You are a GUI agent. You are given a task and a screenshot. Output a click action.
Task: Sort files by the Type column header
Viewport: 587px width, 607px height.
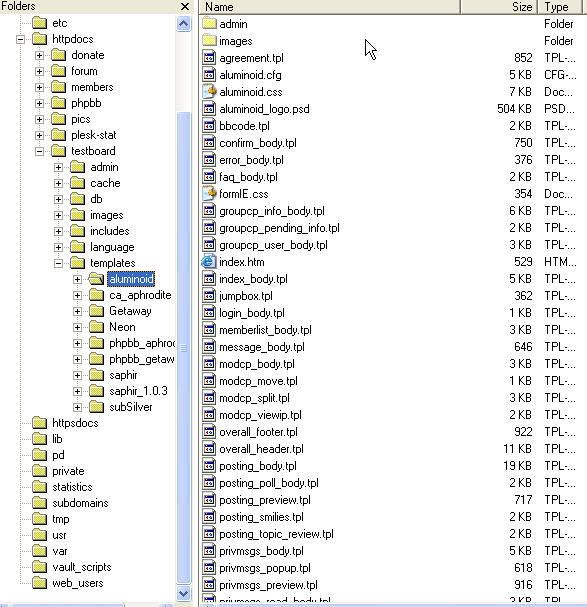(560, 7)
